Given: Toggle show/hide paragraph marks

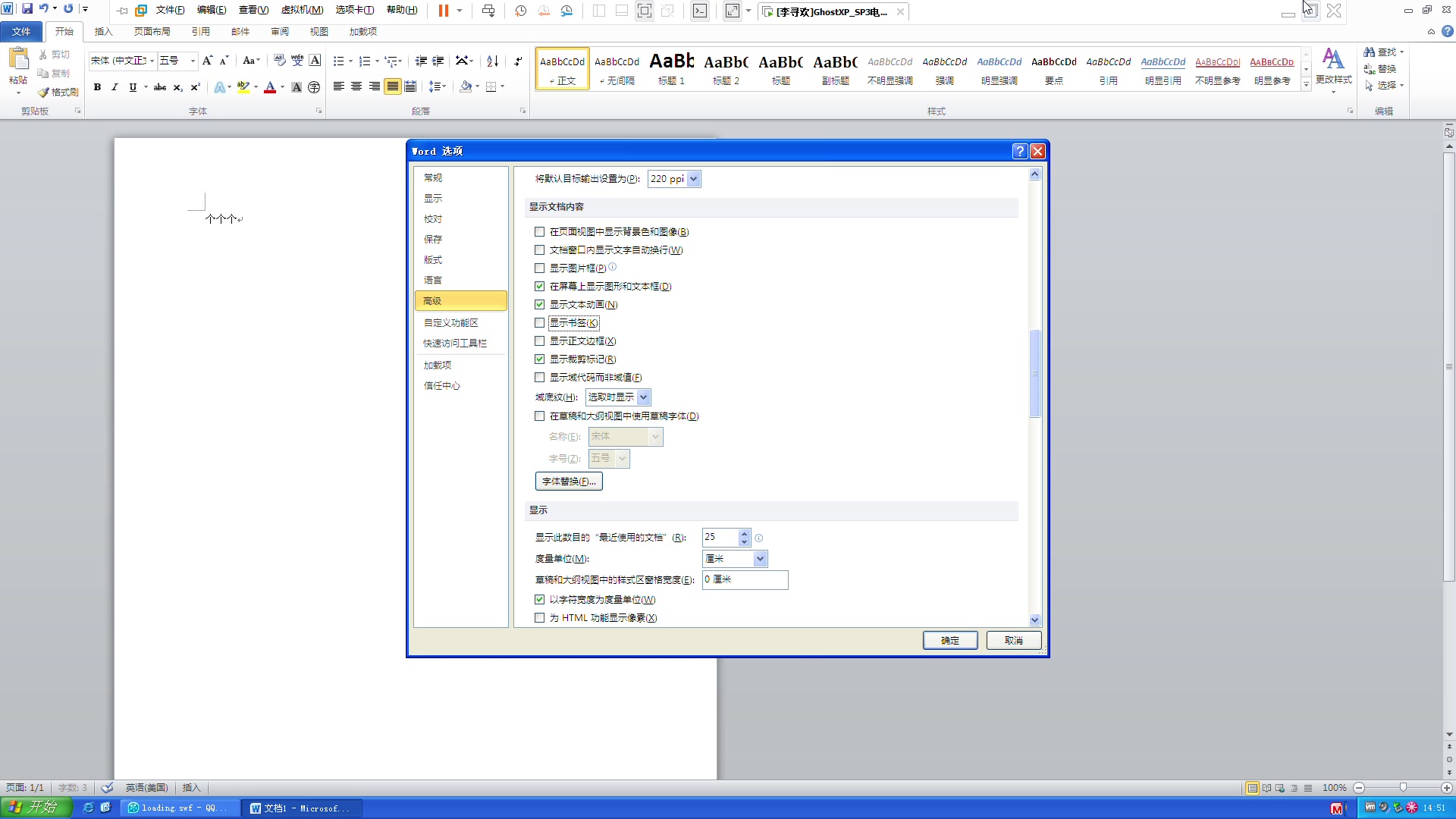Looking at the screenshot, I should [519, 61].
